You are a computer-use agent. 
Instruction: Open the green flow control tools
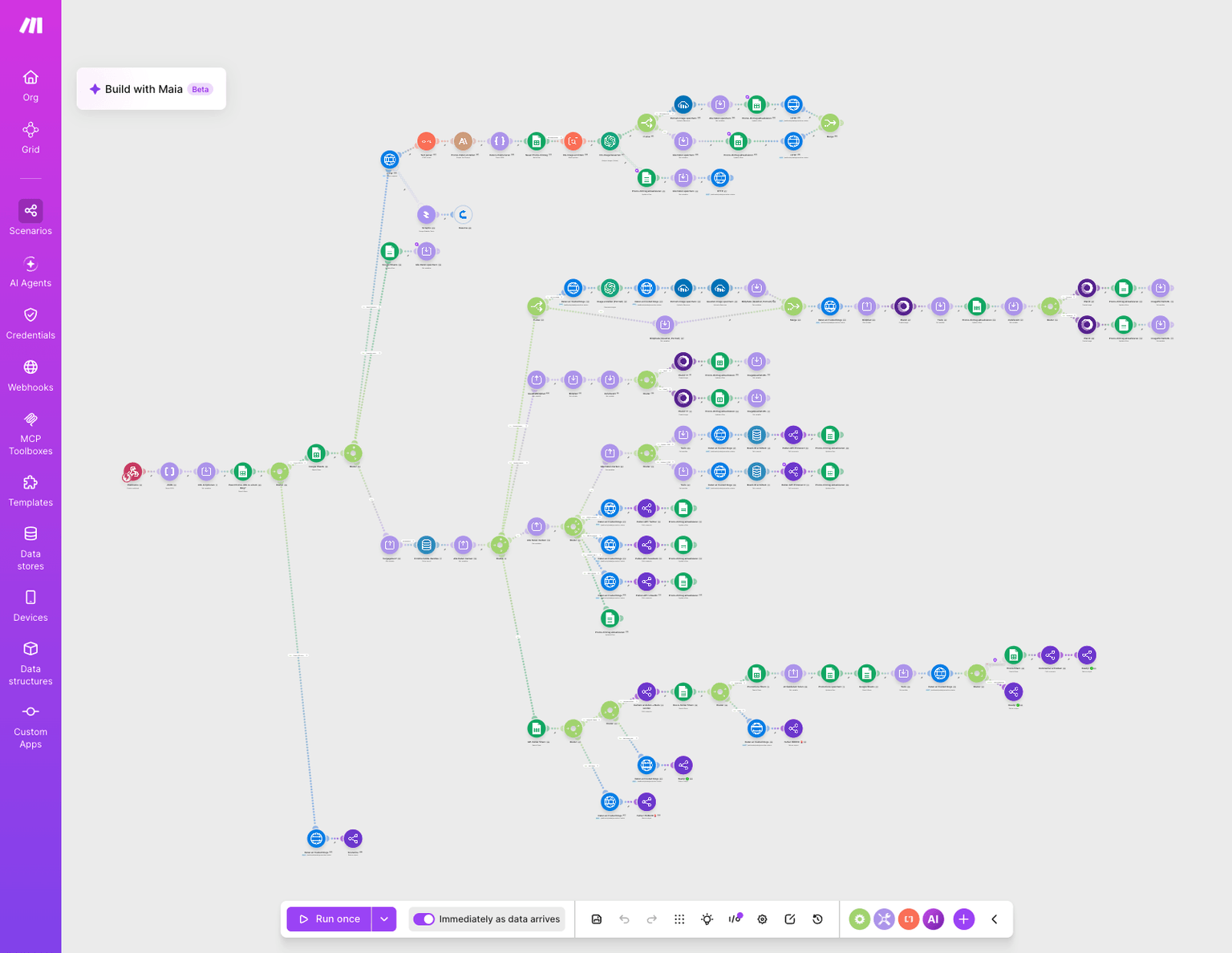click(860, 919)
